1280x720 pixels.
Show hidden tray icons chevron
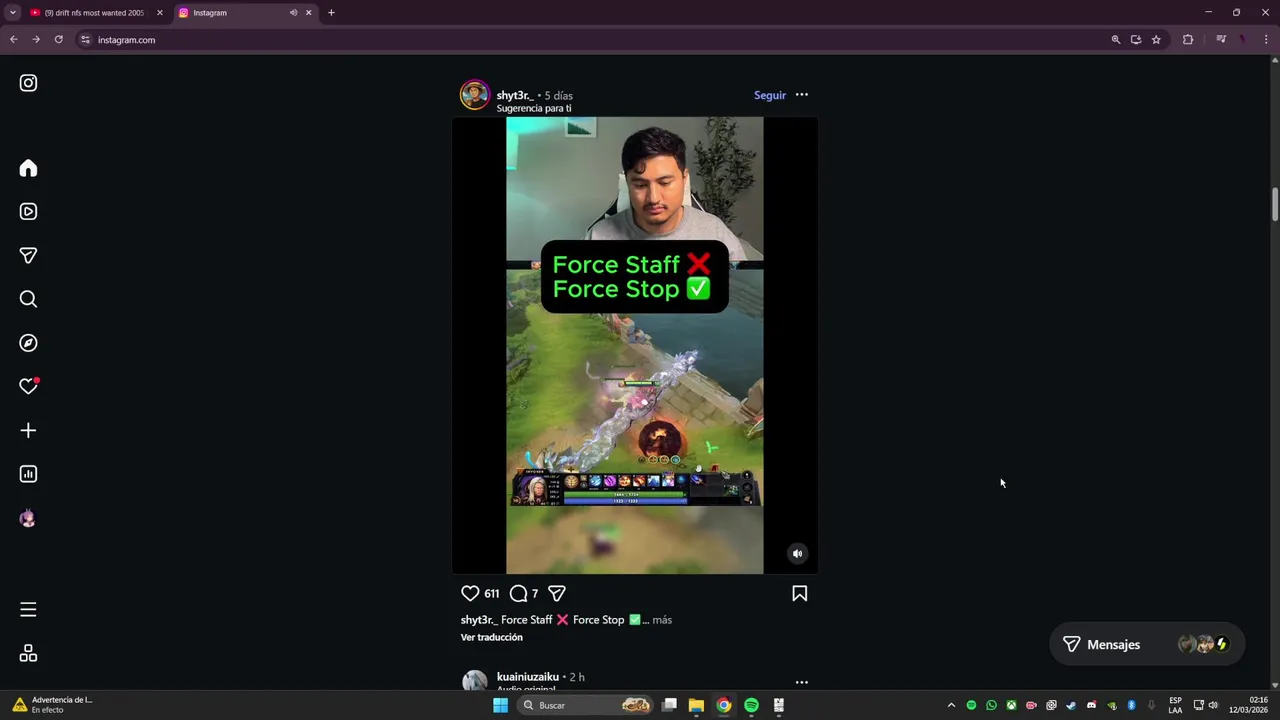951,705
